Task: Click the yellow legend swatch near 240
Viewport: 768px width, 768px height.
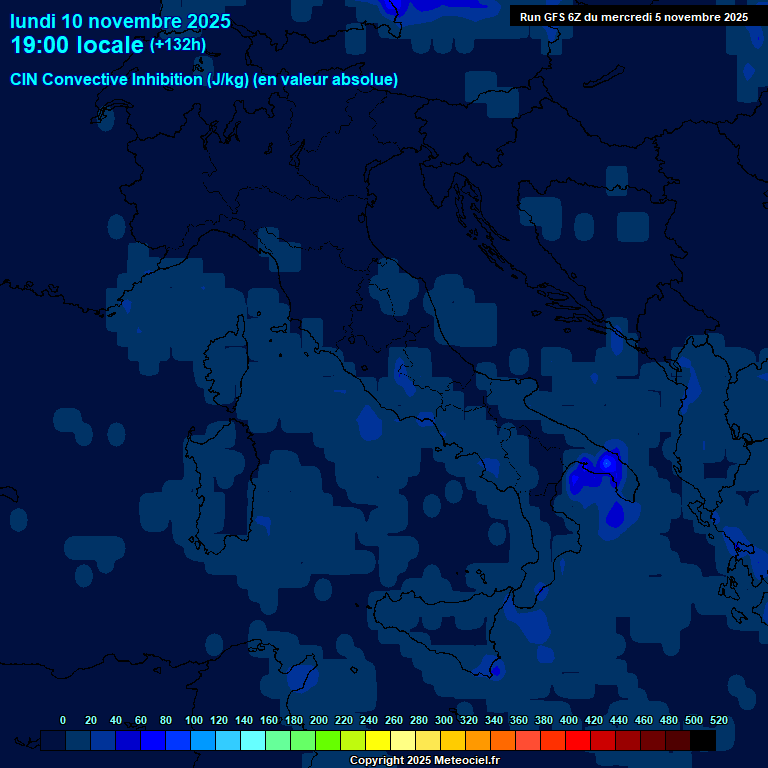Action: pyautogui.click(x=378, y=740)
